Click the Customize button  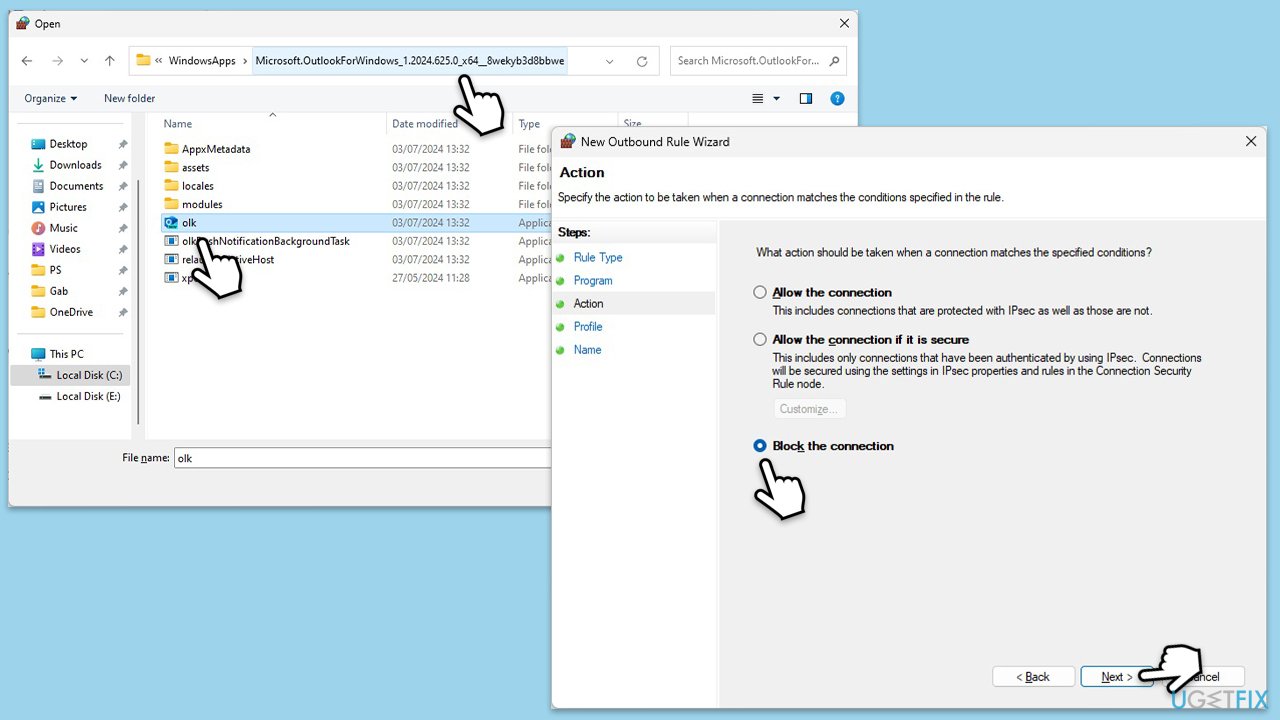809,408
